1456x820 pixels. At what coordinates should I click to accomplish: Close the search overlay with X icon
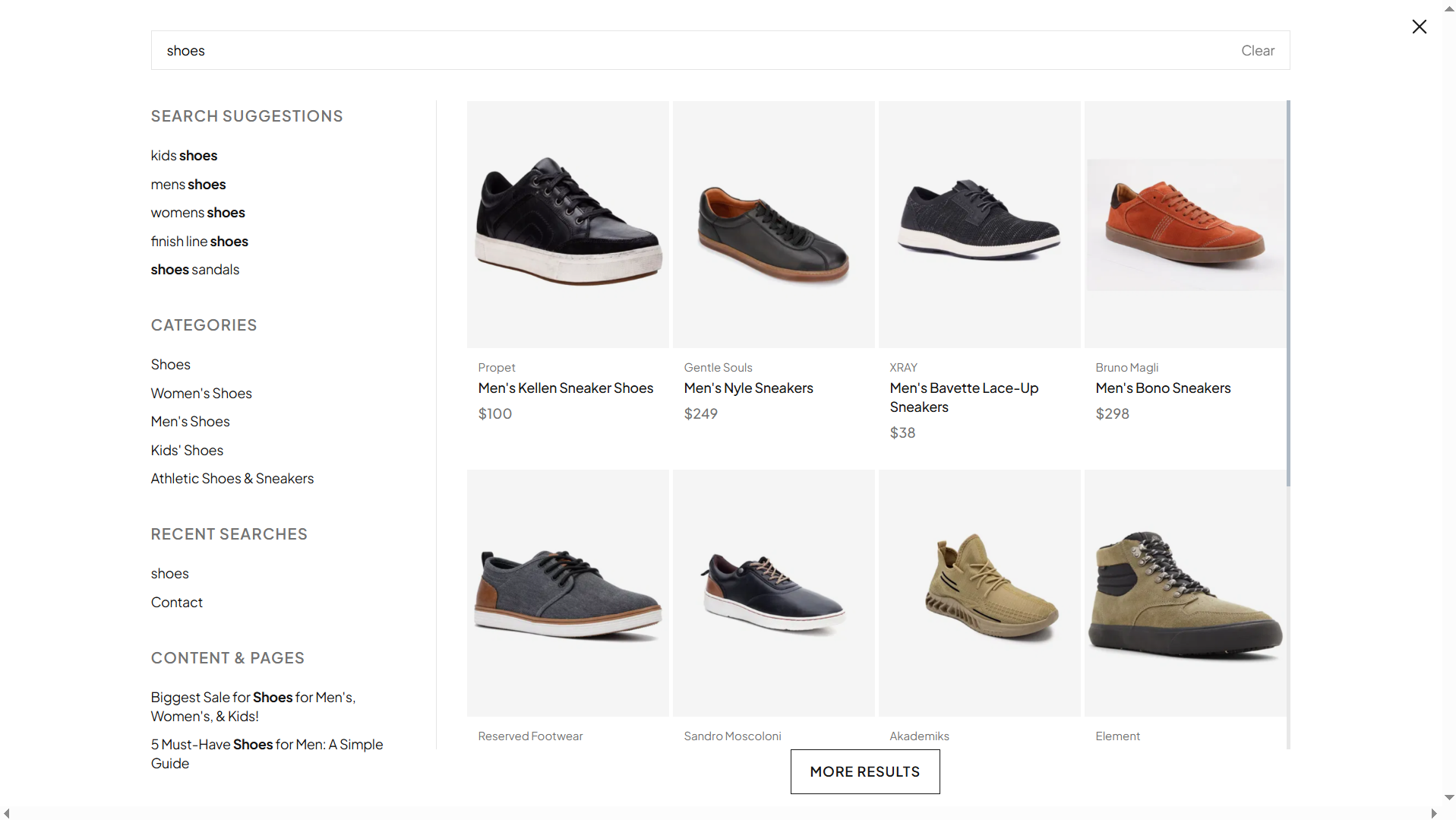[1419, 27]
